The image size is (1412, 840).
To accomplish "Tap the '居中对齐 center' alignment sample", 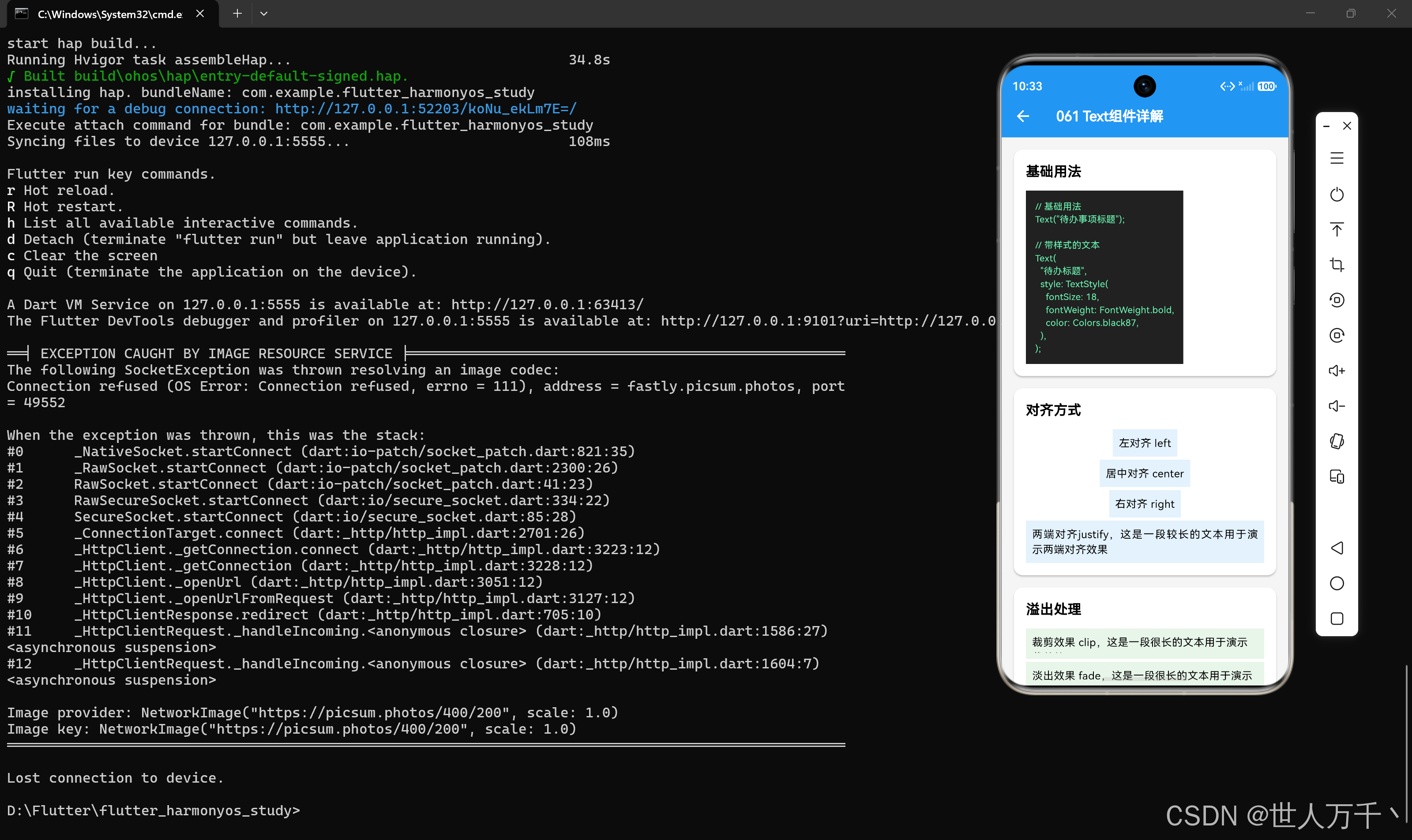I will pyautogui.click(x=1144, y=474).
